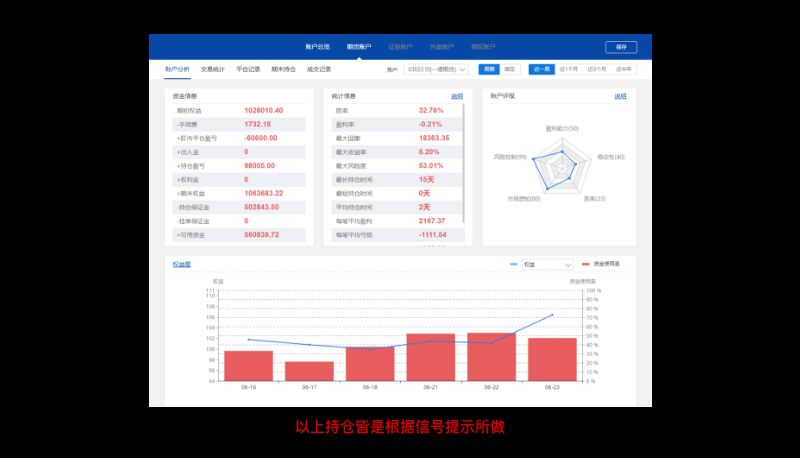The height and width of the screenshot is (458, 800).
Task: Click the dropdown arrow of 权益 selector
Action: 568,265
